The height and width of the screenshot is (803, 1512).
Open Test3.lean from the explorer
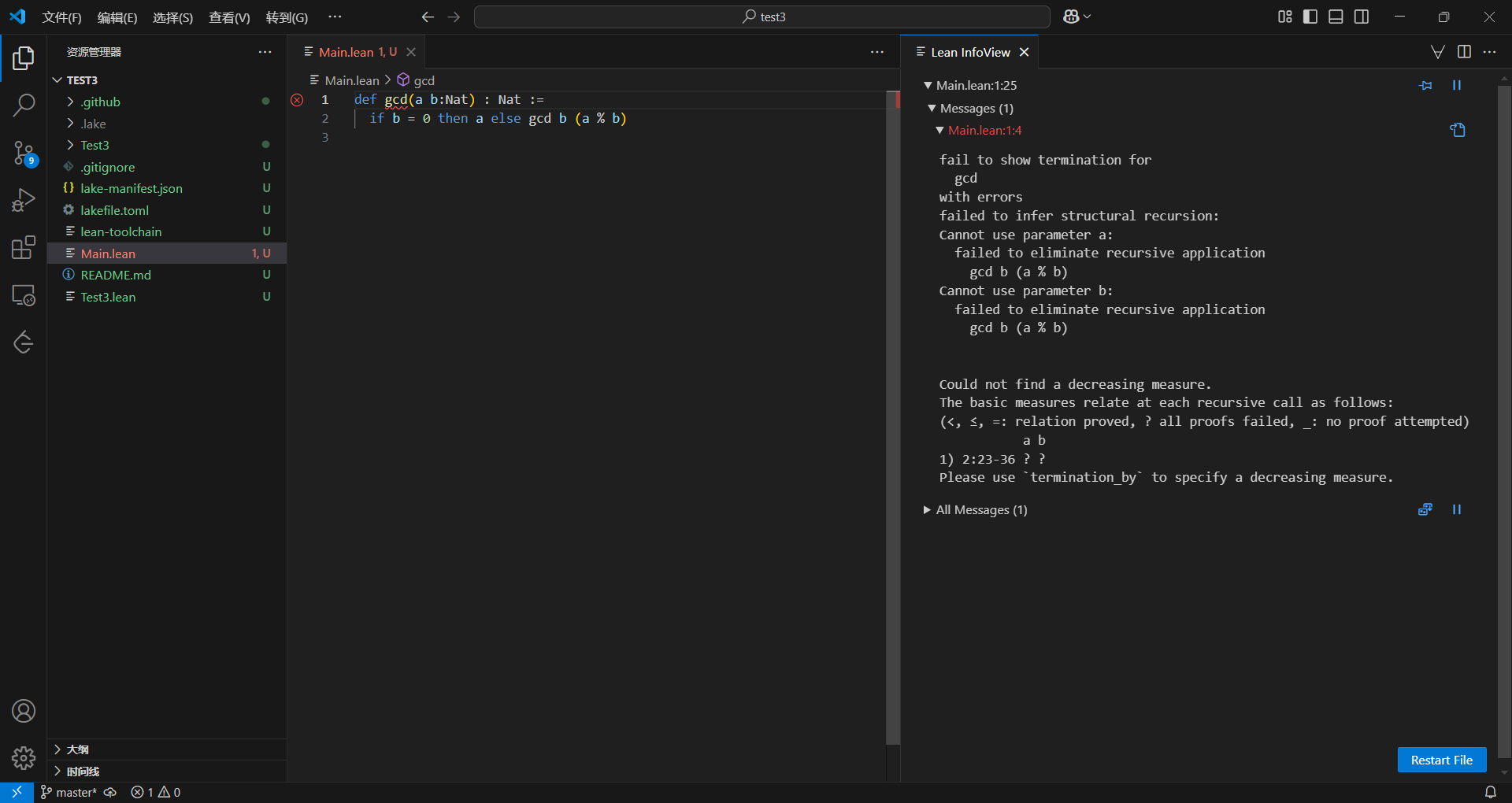pos(108,297)
